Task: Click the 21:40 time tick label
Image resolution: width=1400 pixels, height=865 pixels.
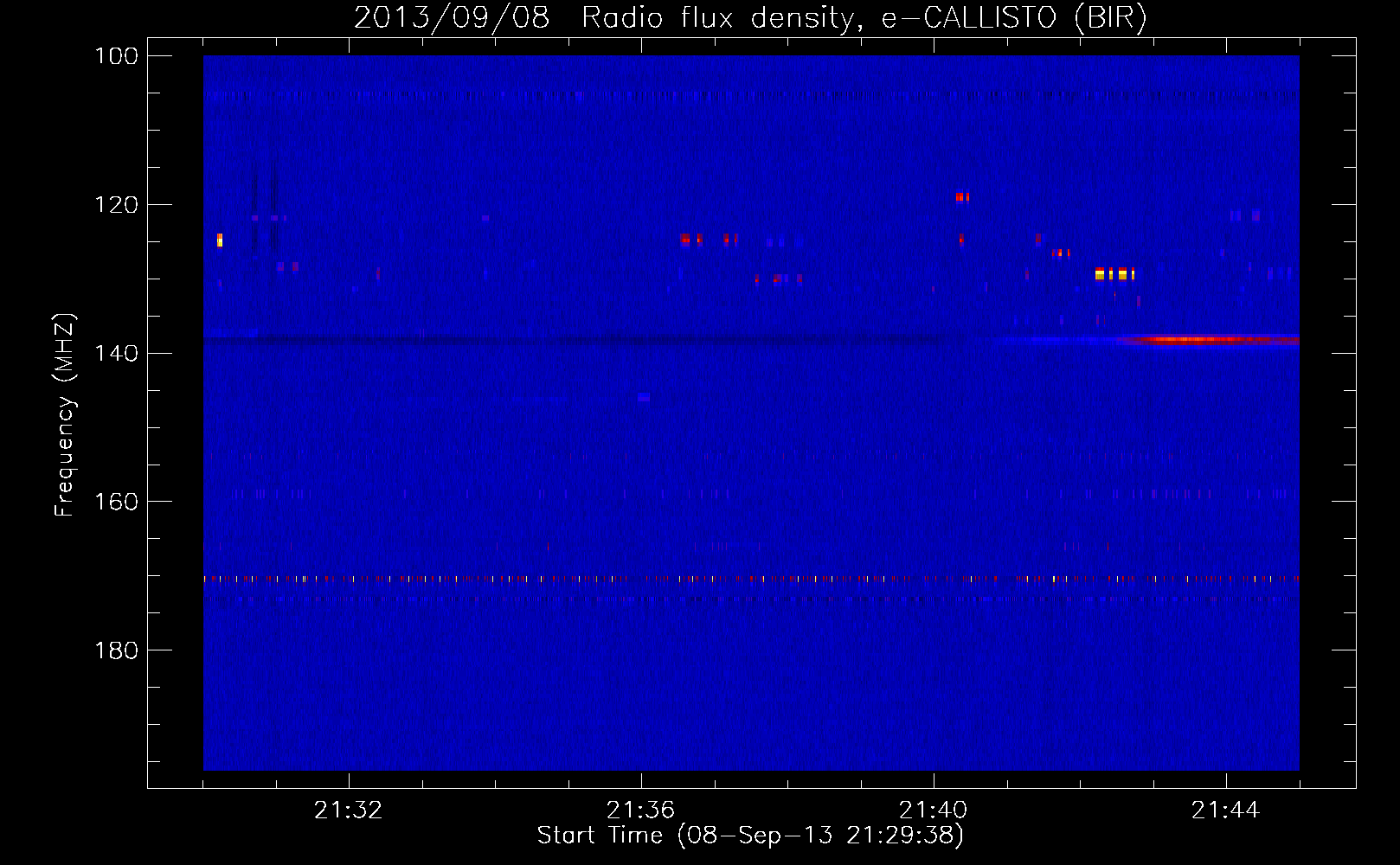Action: (933, 811)
